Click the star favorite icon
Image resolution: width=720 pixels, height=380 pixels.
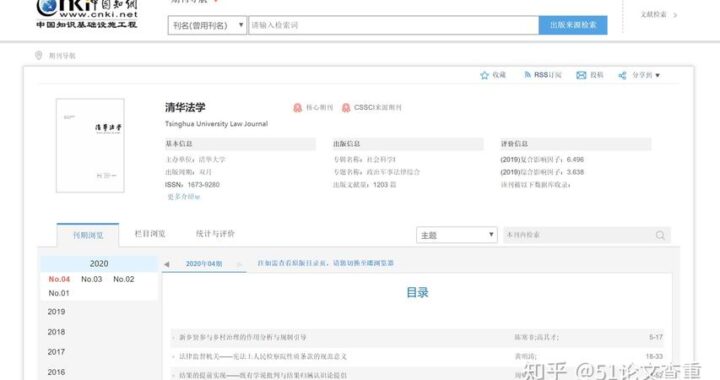[x=484, y=75]
